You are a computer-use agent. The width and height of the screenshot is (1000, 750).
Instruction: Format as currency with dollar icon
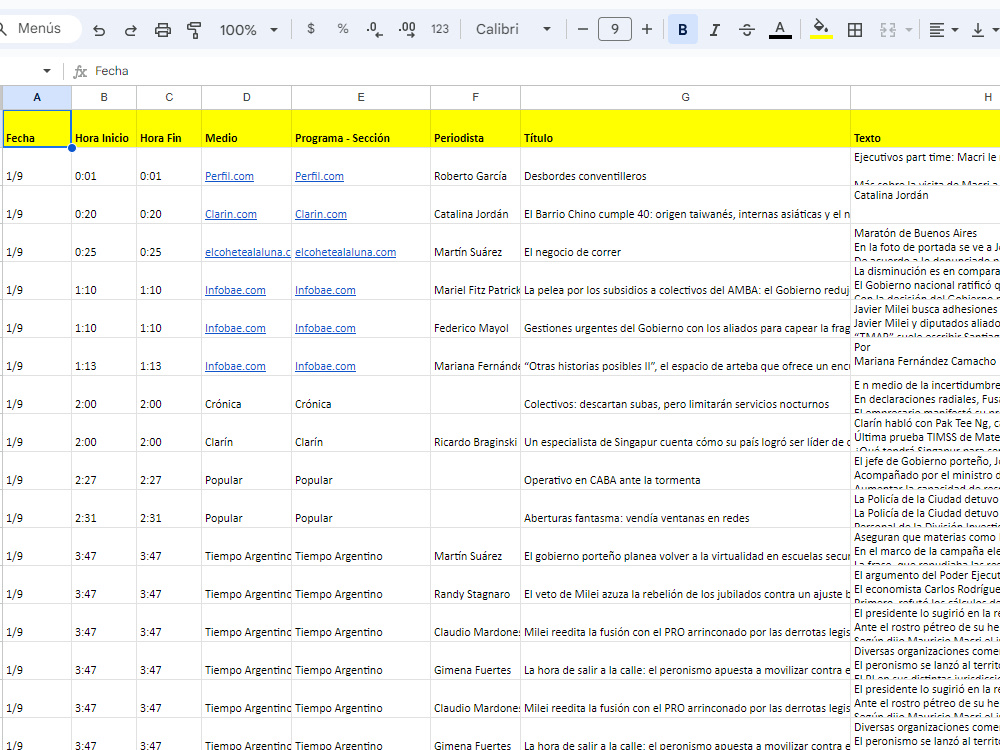click(x=311, y=29)
